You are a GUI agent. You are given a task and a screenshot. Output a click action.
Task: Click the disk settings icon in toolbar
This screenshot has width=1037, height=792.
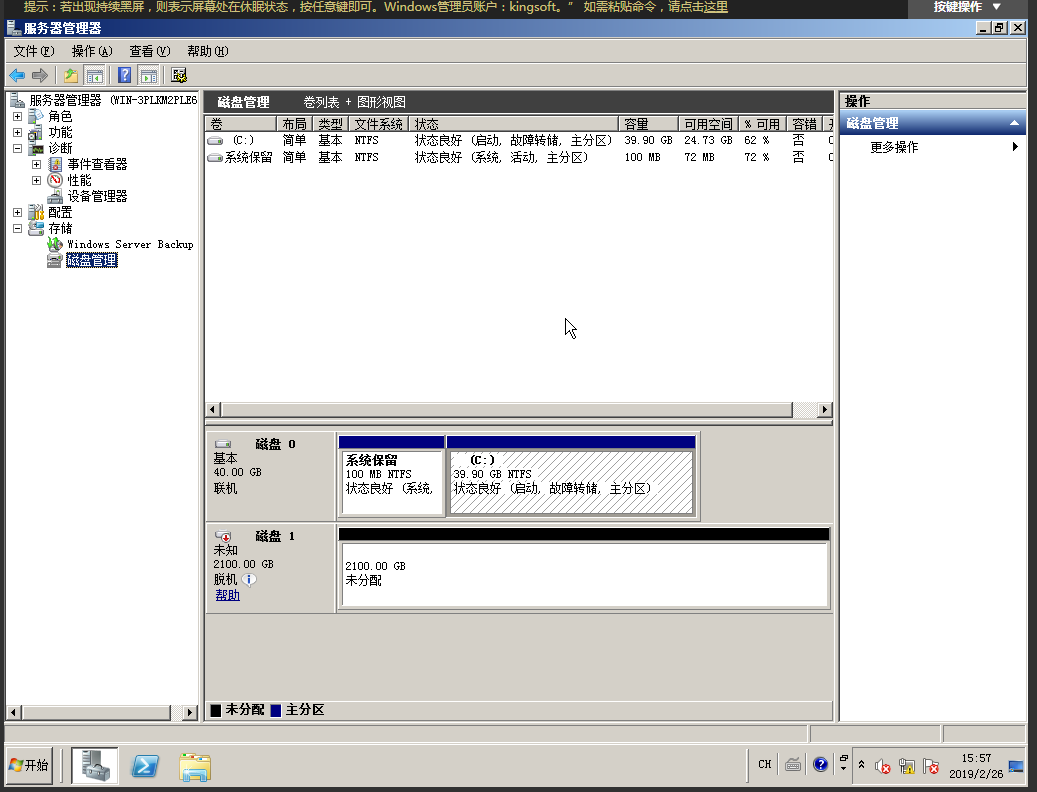179,75
